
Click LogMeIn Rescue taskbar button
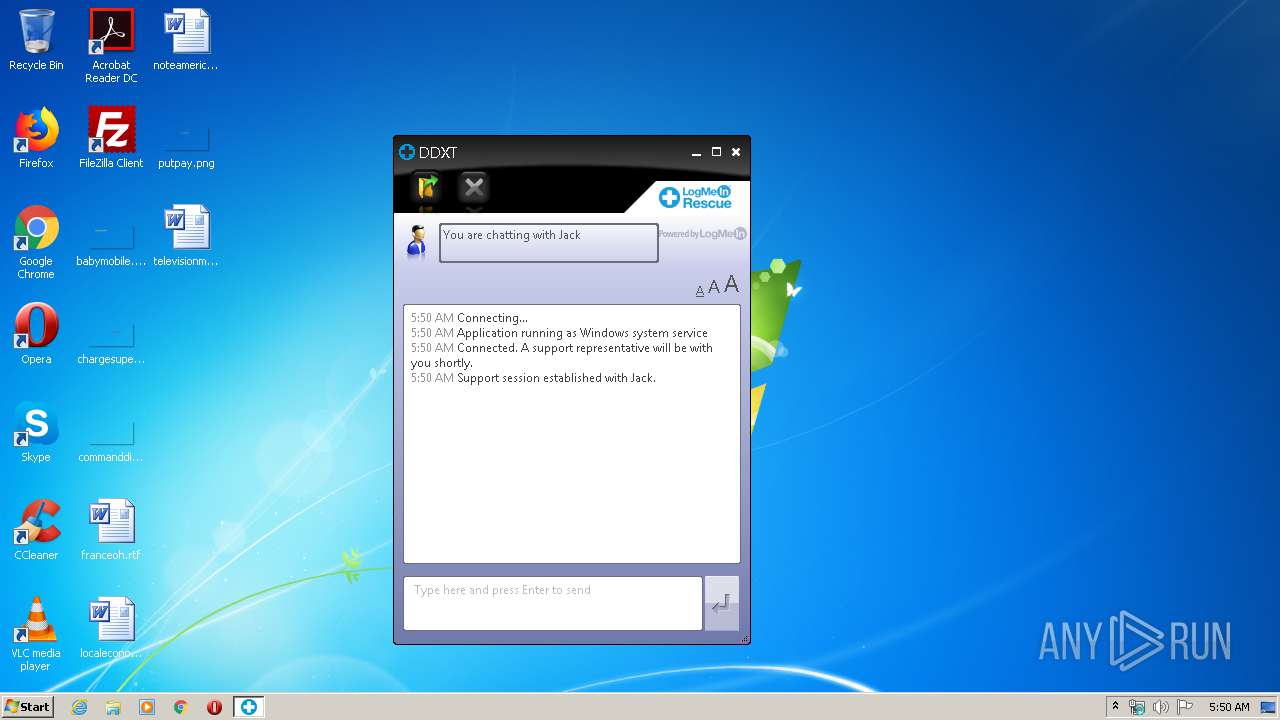(248, 707)
